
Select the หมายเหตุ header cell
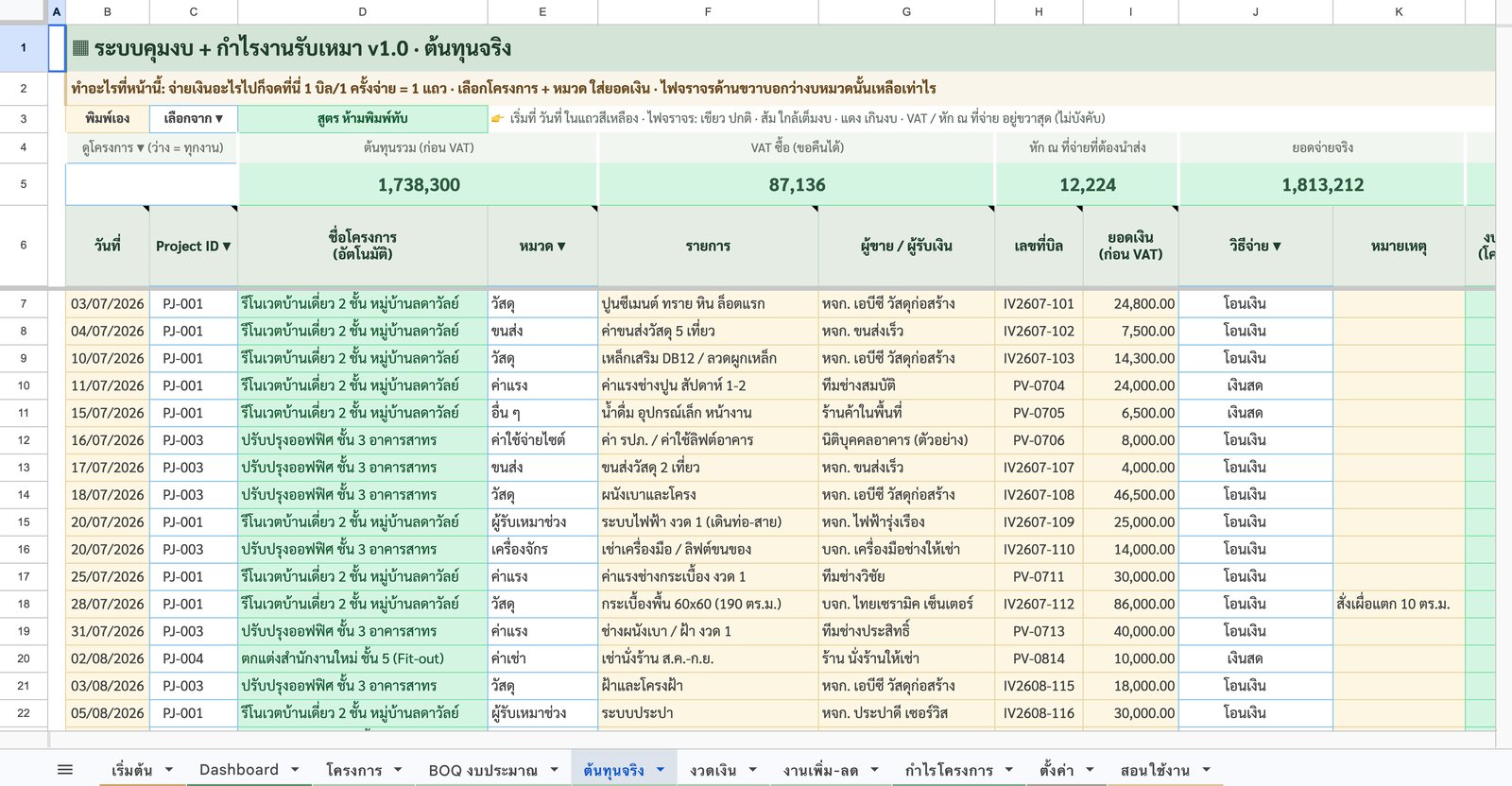click(x=1399, y=246)
